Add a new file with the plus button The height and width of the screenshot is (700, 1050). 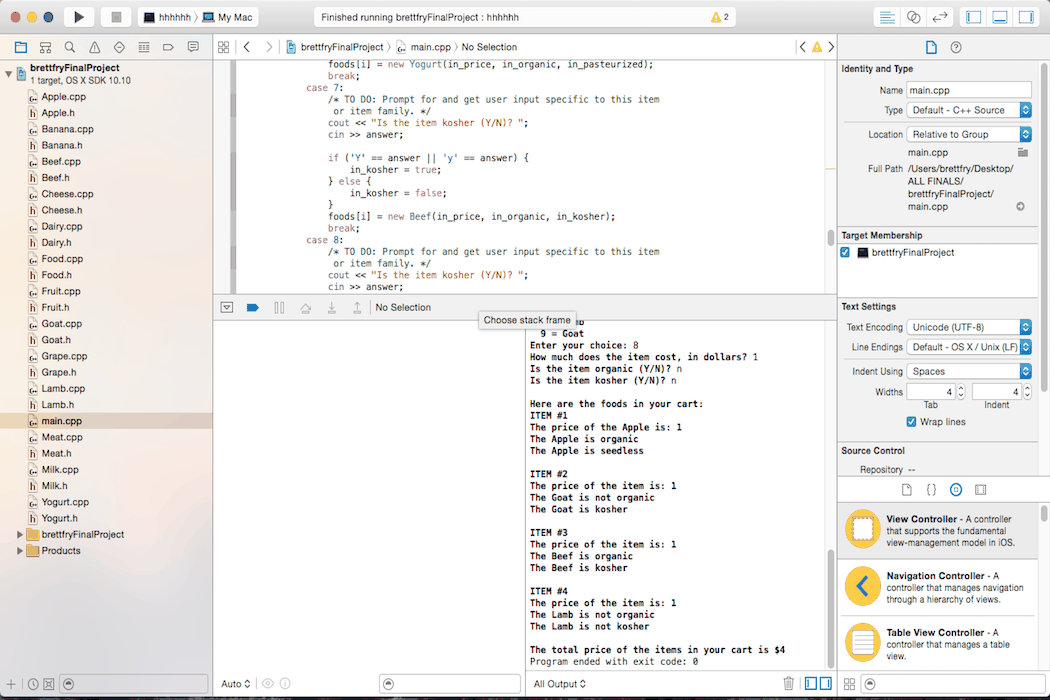coord(11,684)
